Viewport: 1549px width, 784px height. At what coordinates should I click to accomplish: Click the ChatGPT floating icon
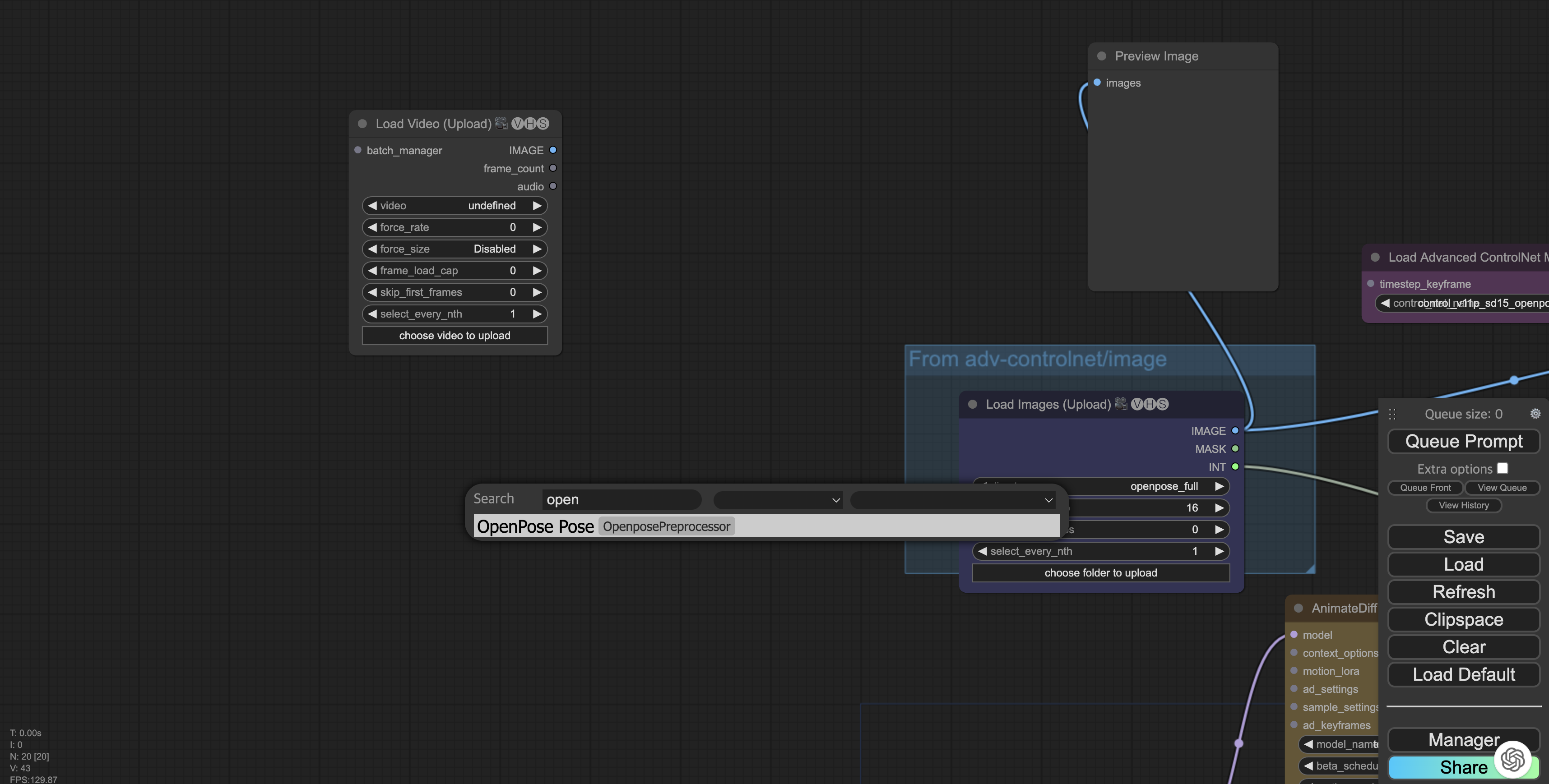[1512, 759]
